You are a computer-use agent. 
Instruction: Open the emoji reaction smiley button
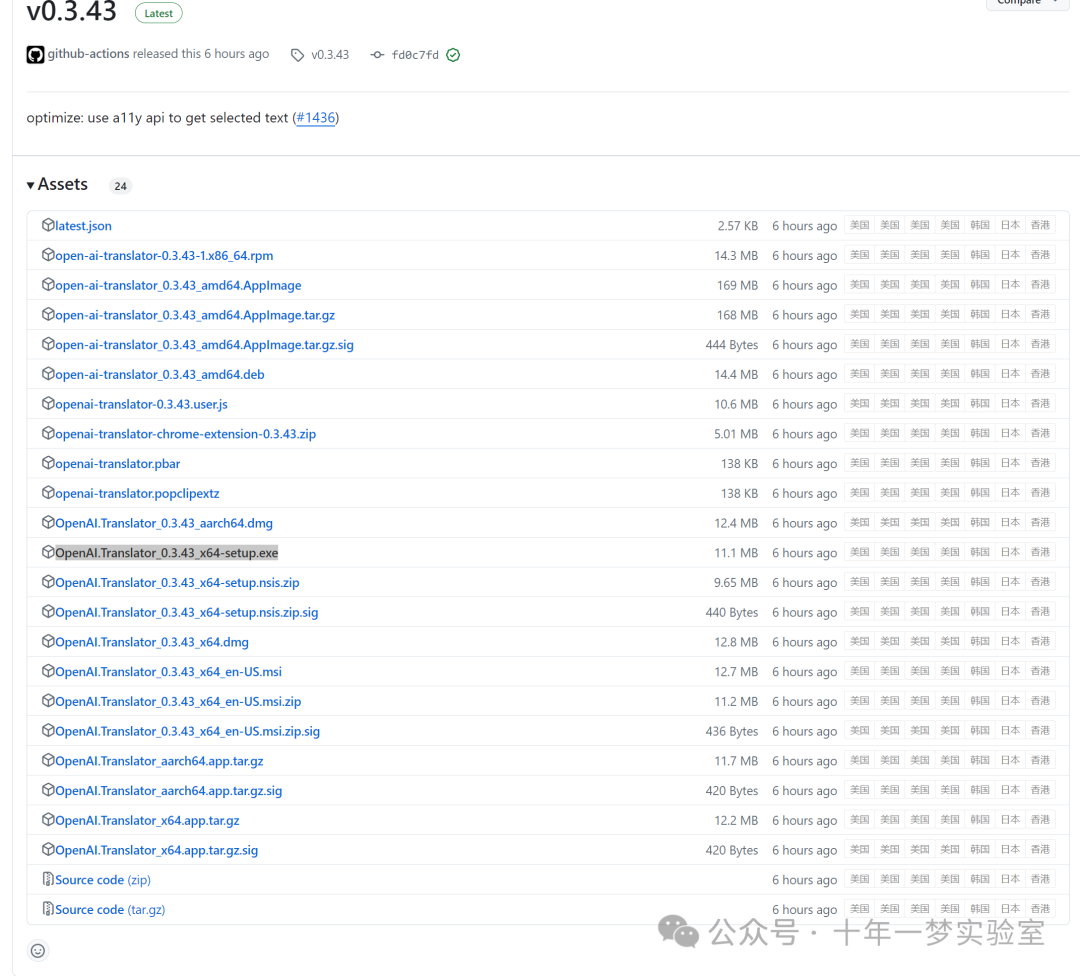38,951
